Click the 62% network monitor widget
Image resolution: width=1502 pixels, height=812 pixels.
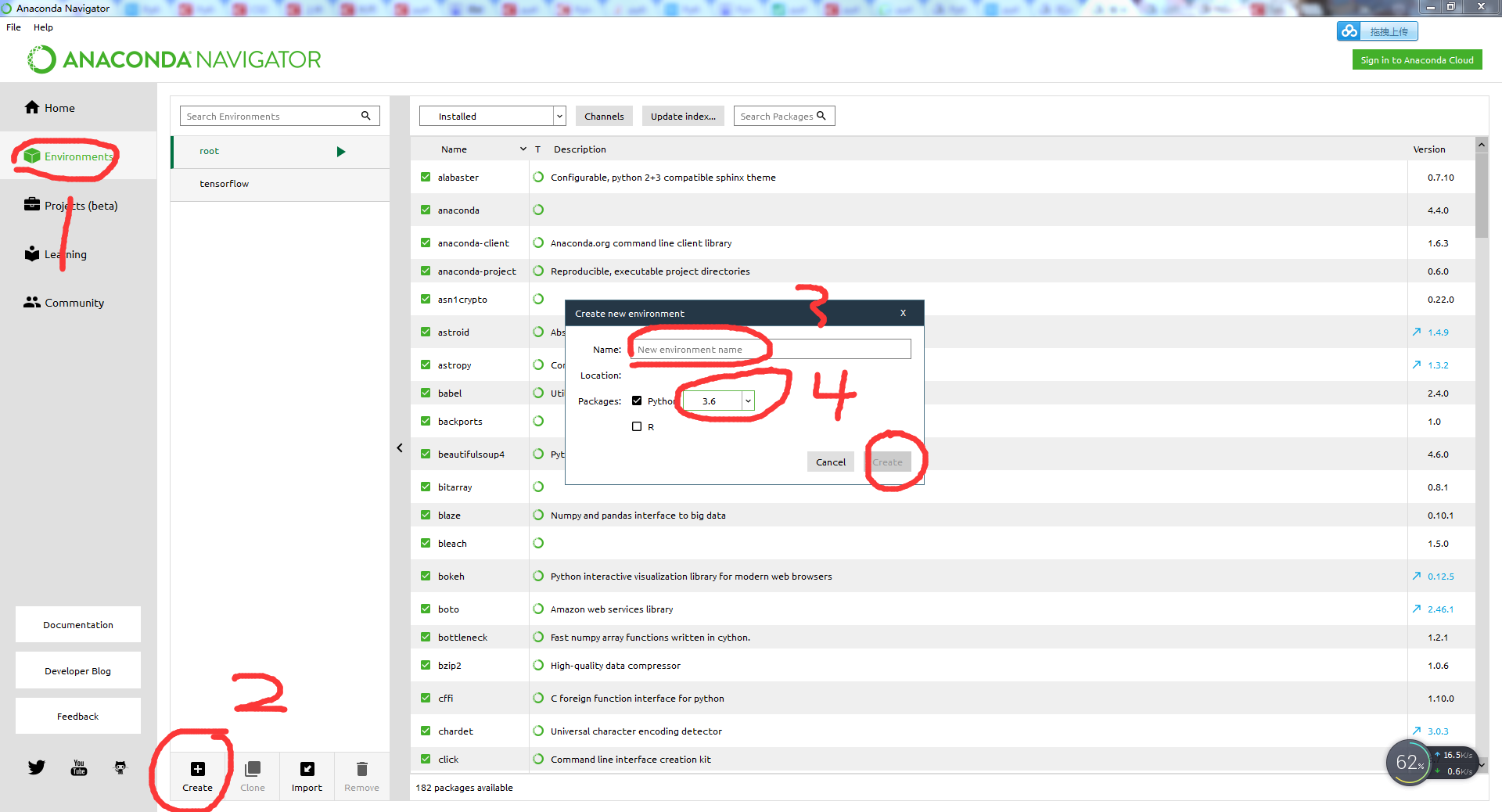click(x=1410, y=763)
